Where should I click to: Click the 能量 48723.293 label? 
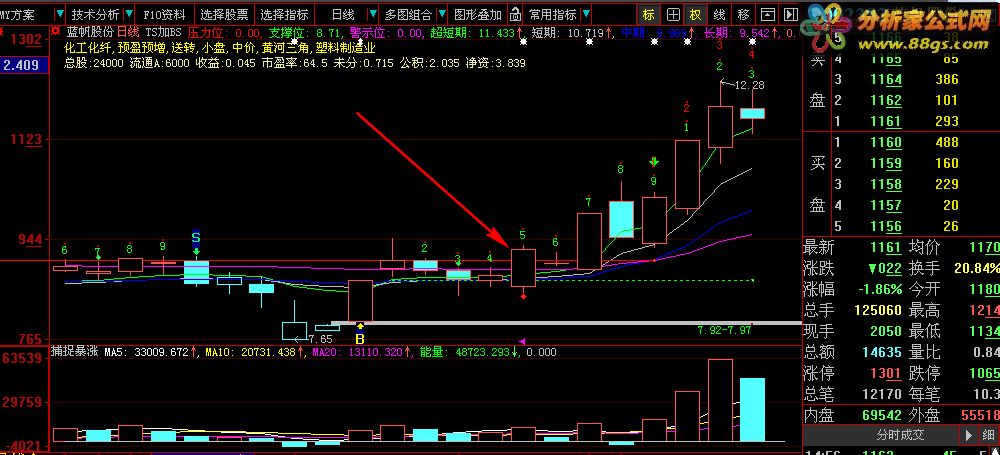tap(466, 352)
